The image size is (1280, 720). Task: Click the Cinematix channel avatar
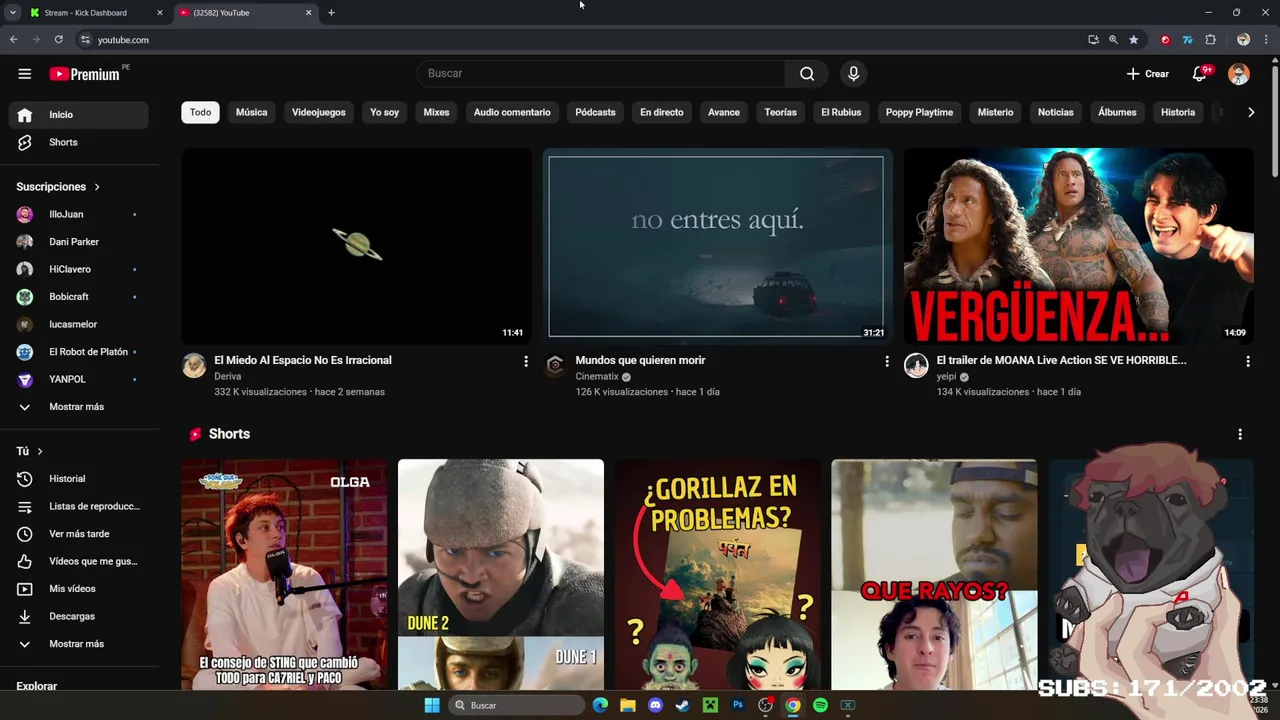tap(555, 365)
